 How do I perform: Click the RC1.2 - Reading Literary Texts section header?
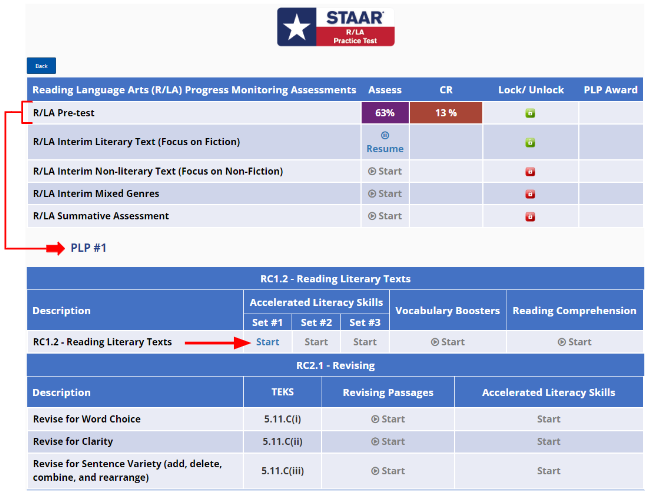click(335, 278)
